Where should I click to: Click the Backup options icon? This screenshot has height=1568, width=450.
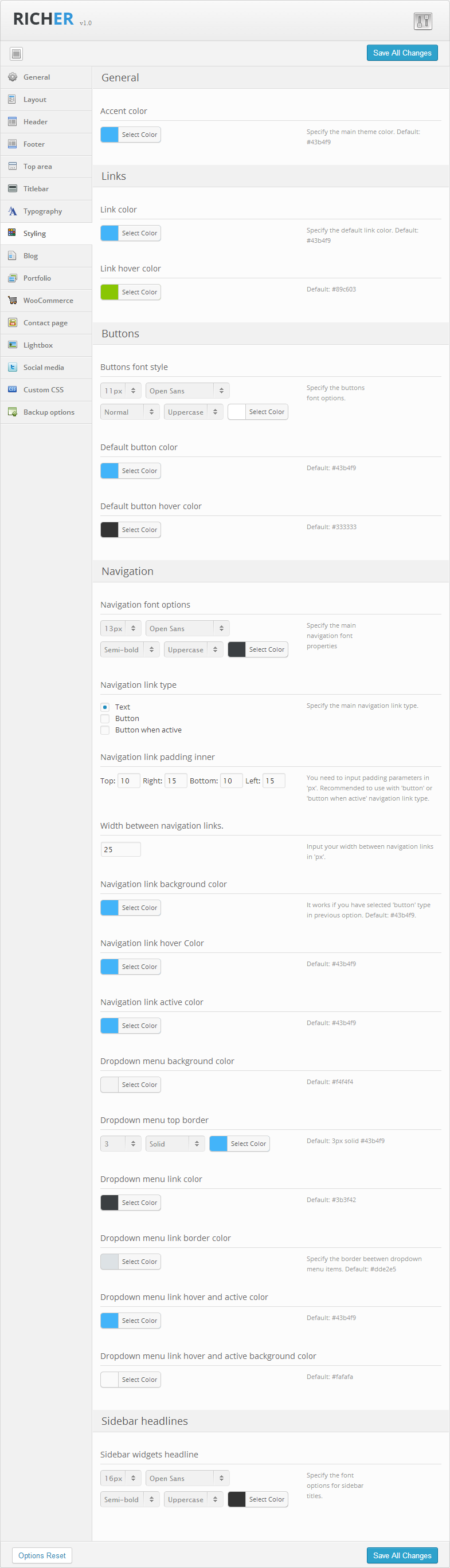tap(12, 412)
